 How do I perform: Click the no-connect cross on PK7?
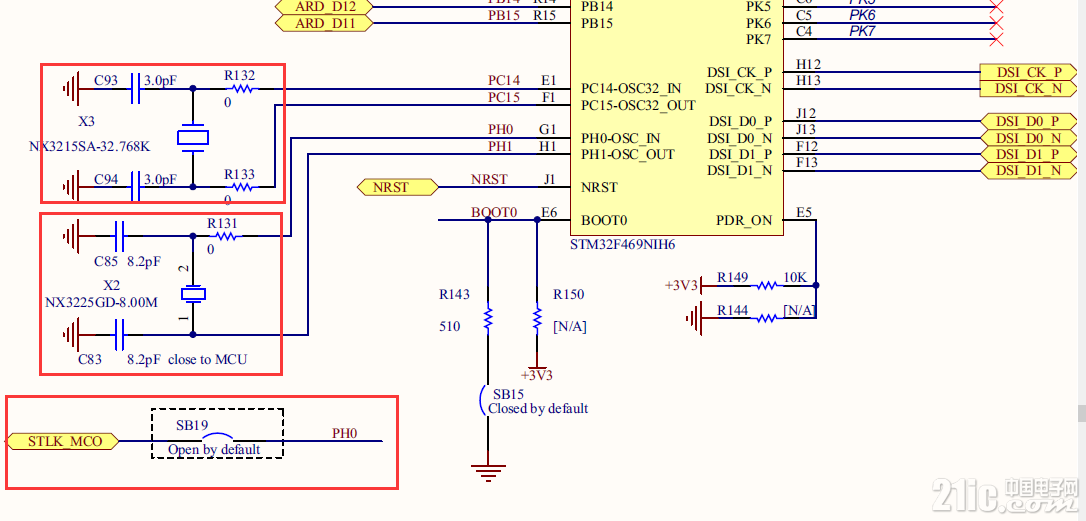[997, 39]
